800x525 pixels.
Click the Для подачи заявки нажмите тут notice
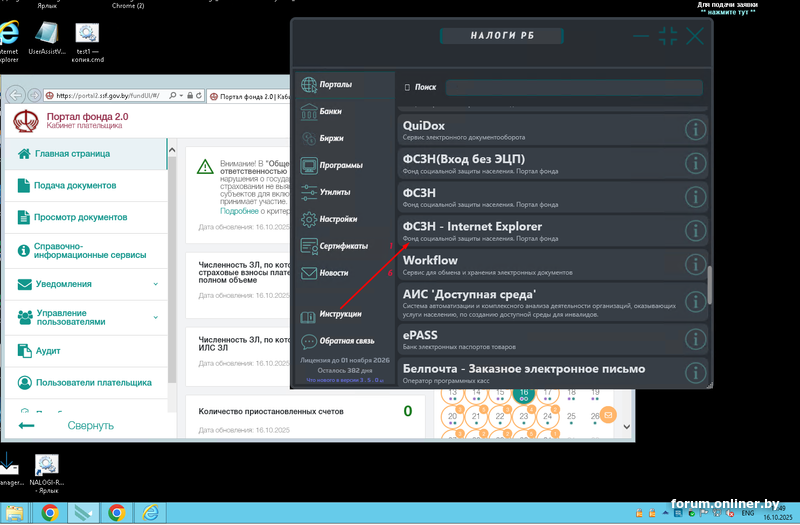coord(728,8)
